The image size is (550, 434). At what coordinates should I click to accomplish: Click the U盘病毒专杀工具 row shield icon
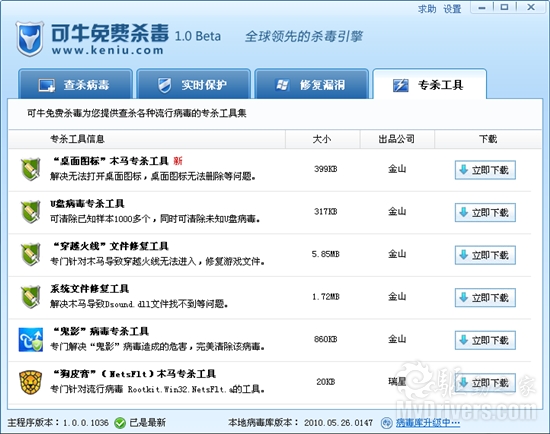click(x=31, y=212)
